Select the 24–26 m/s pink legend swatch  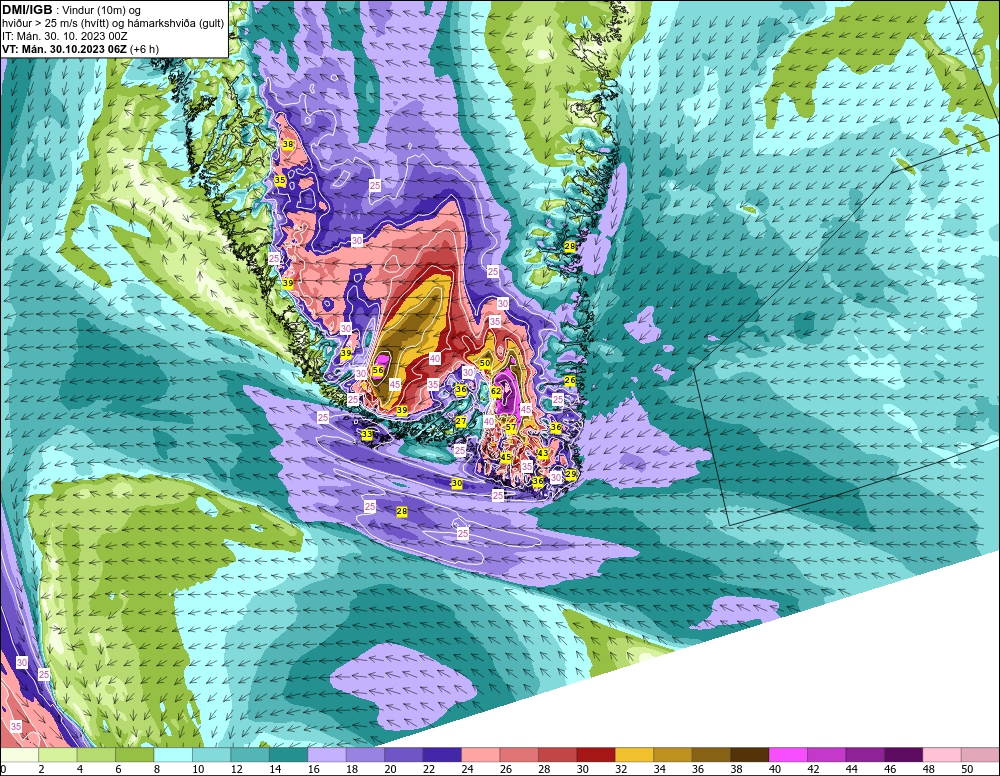click(x=481, y=755)
